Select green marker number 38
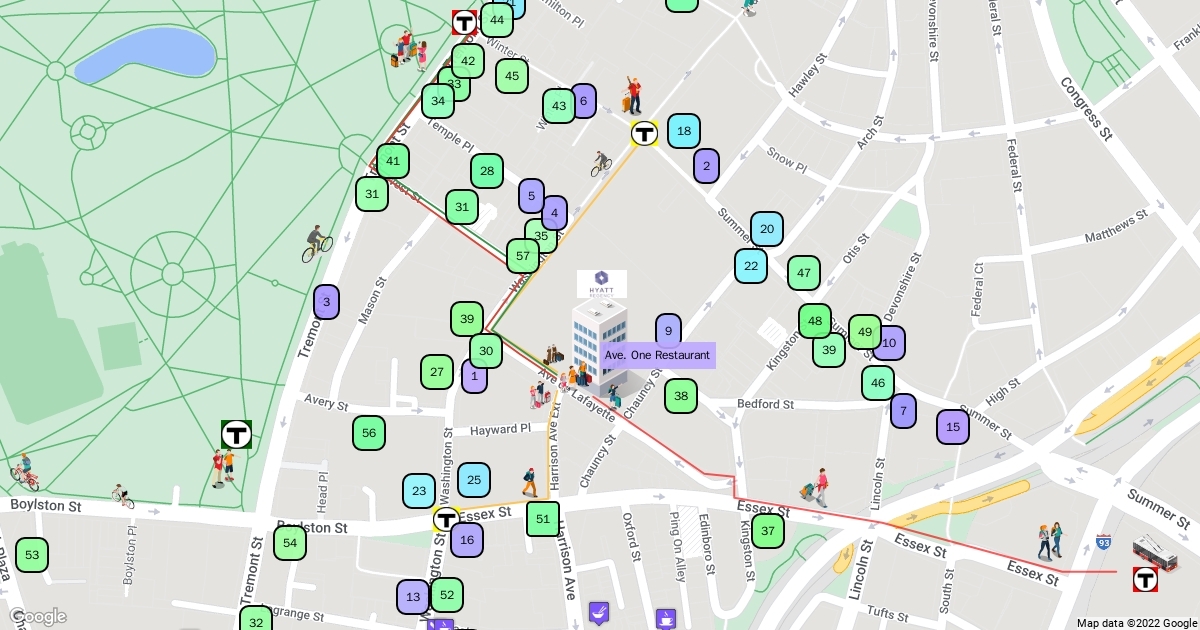The height and width of the screenshot is (630, 1200). (x=681, y=396)
